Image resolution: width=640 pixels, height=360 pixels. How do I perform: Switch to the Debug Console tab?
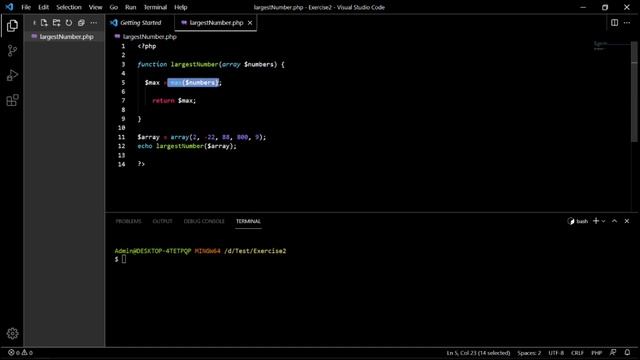point(204,221)
